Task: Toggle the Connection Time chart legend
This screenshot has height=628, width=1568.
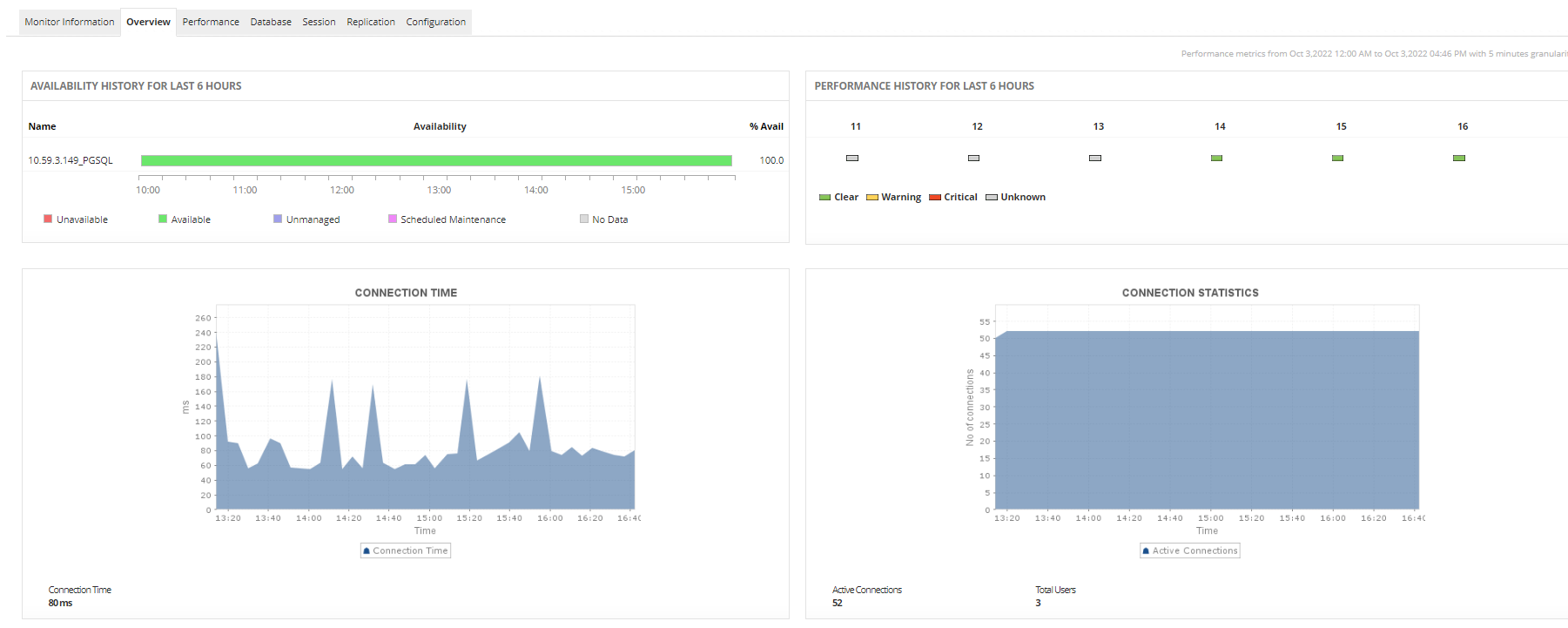Action: click(406, 550)
